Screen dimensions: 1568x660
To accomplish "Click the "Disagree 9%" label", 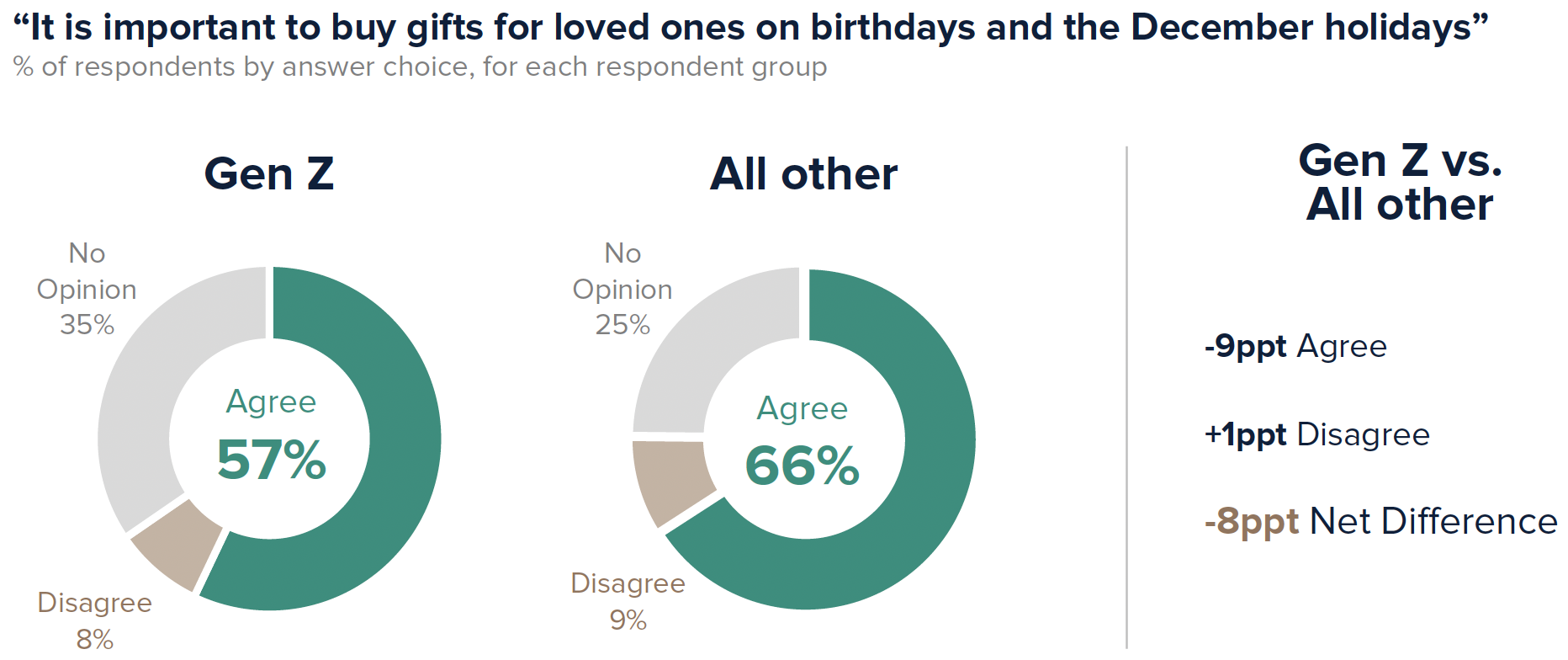I will [x=628, y=601].
